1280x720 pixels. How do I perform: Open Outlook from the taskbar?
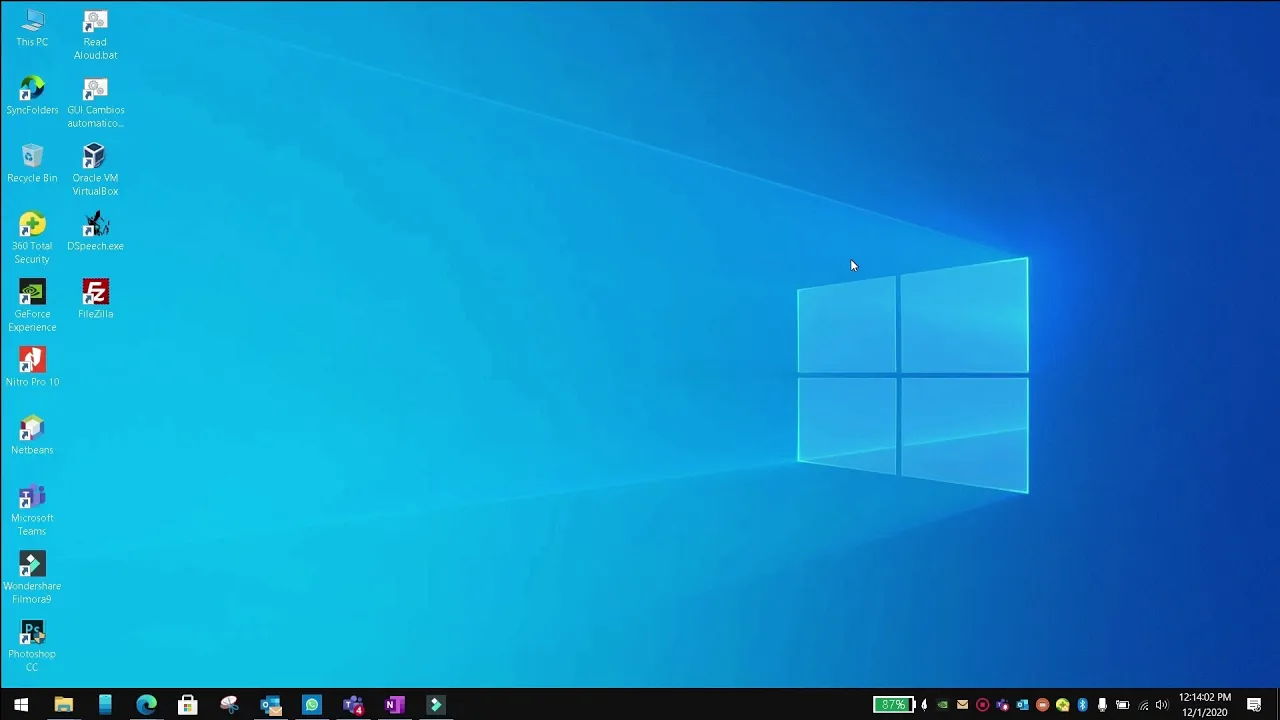[x=271, y=705]
